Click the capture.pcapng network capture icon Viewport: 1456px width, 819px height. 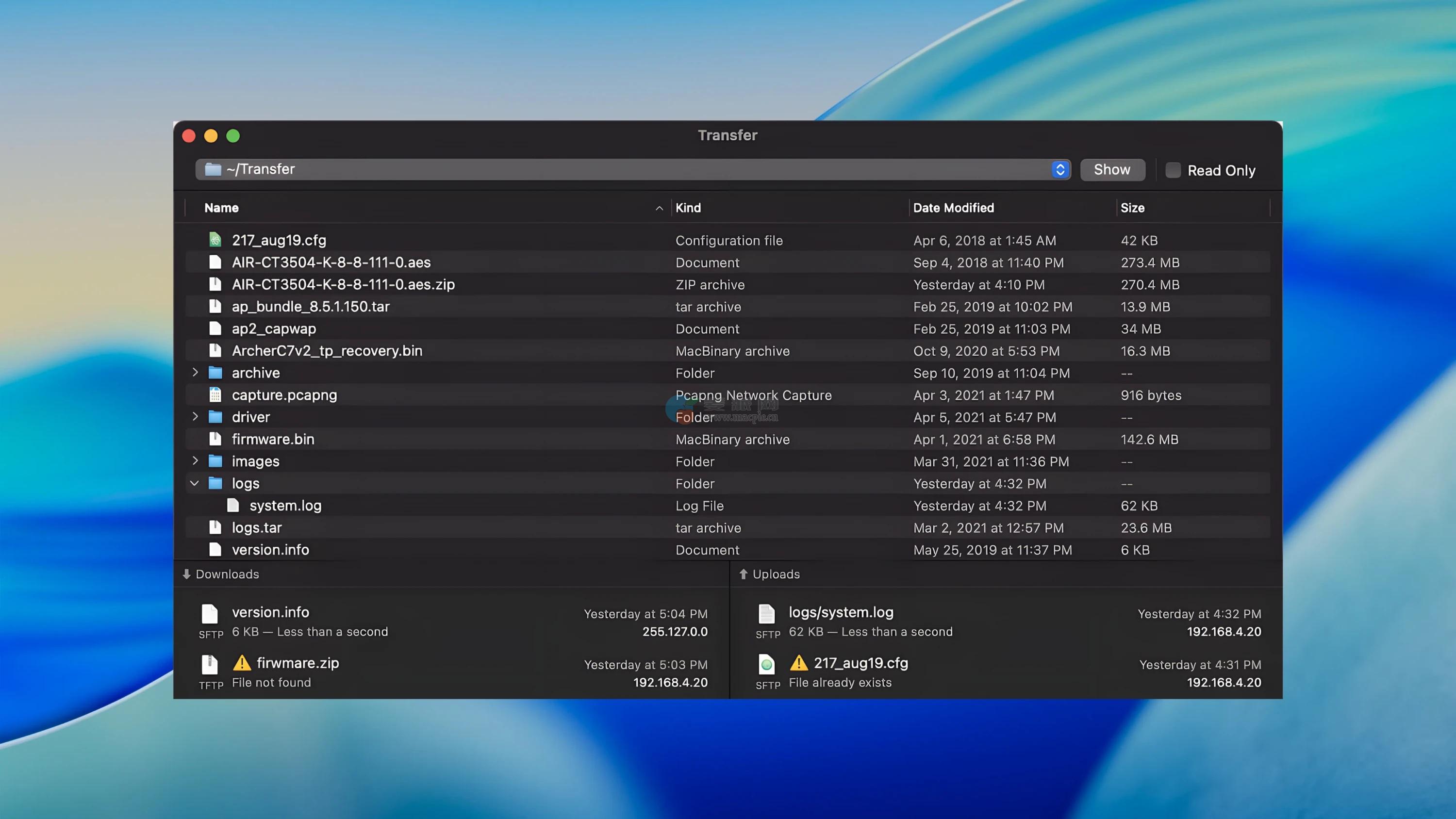(215, 395)
